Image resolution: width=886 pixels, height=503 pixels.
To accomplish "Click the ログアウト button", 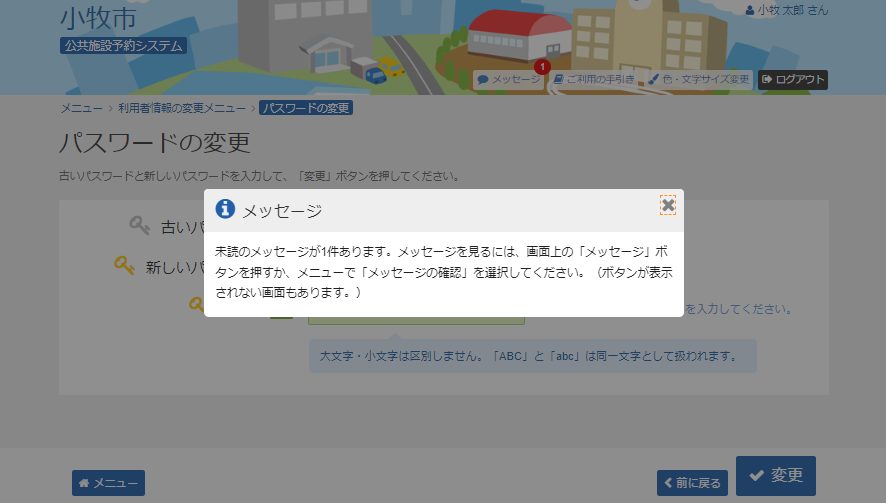I will (x=793, y=80).
